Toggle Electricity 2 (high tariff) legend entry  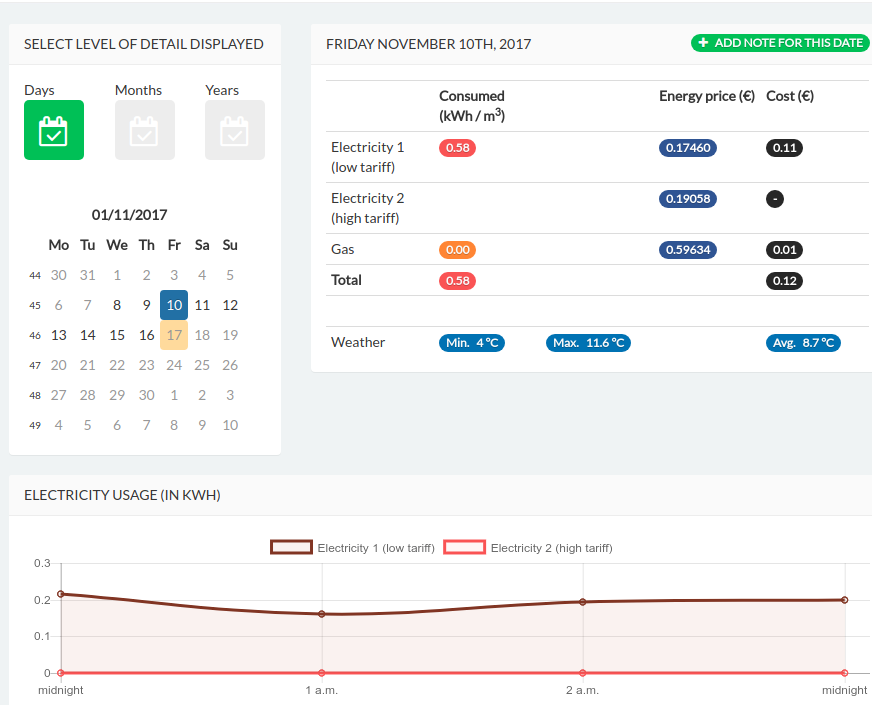click(x=528, y=548)
